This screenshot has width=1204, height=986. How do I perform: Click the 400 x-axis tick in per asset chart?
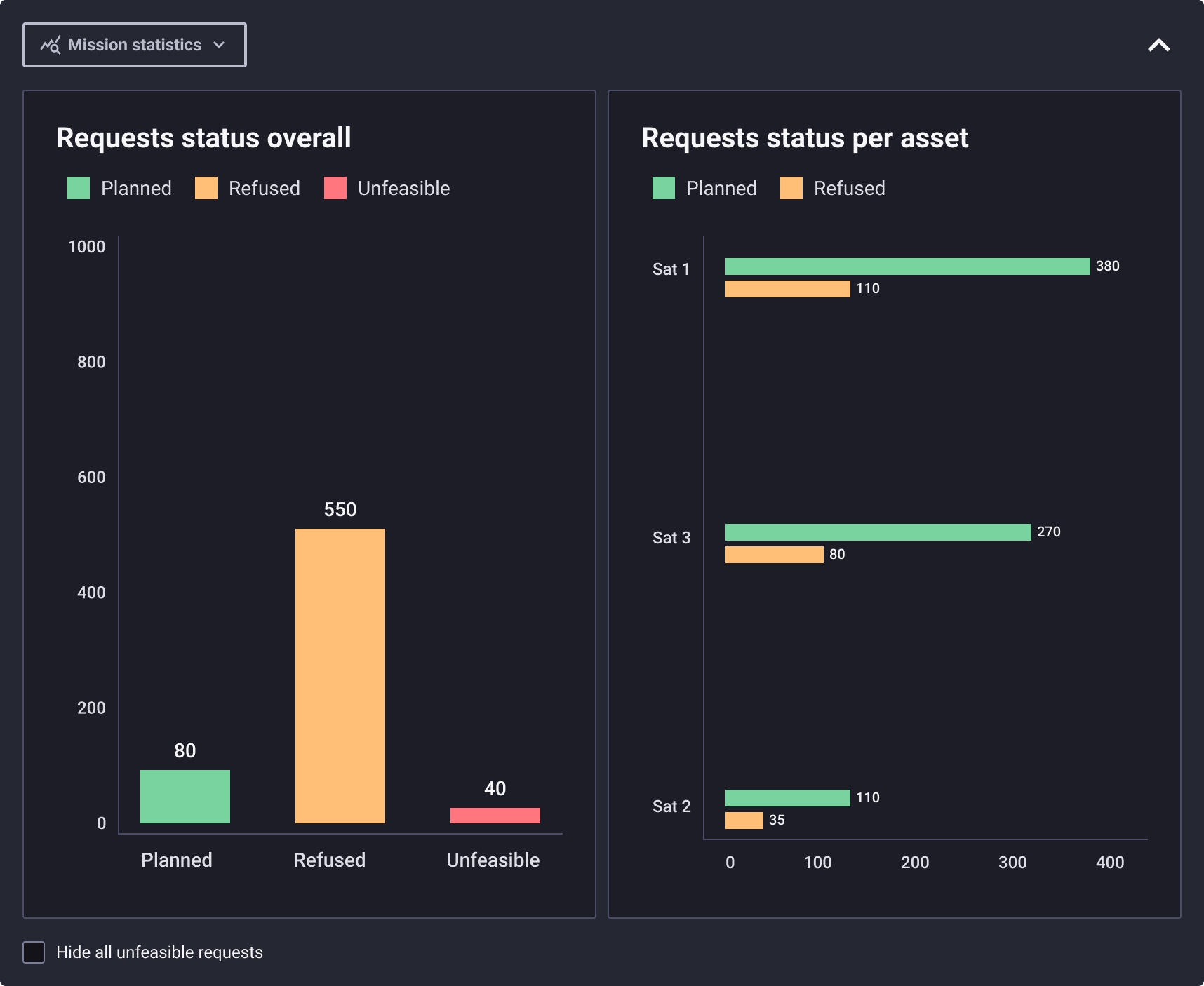point(1110,863)
